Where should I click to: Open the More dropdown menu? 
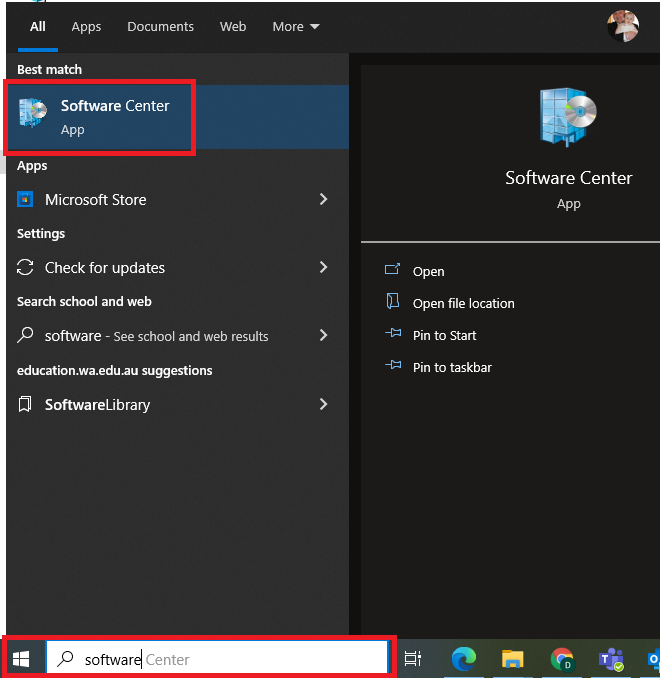pos(296,27)
